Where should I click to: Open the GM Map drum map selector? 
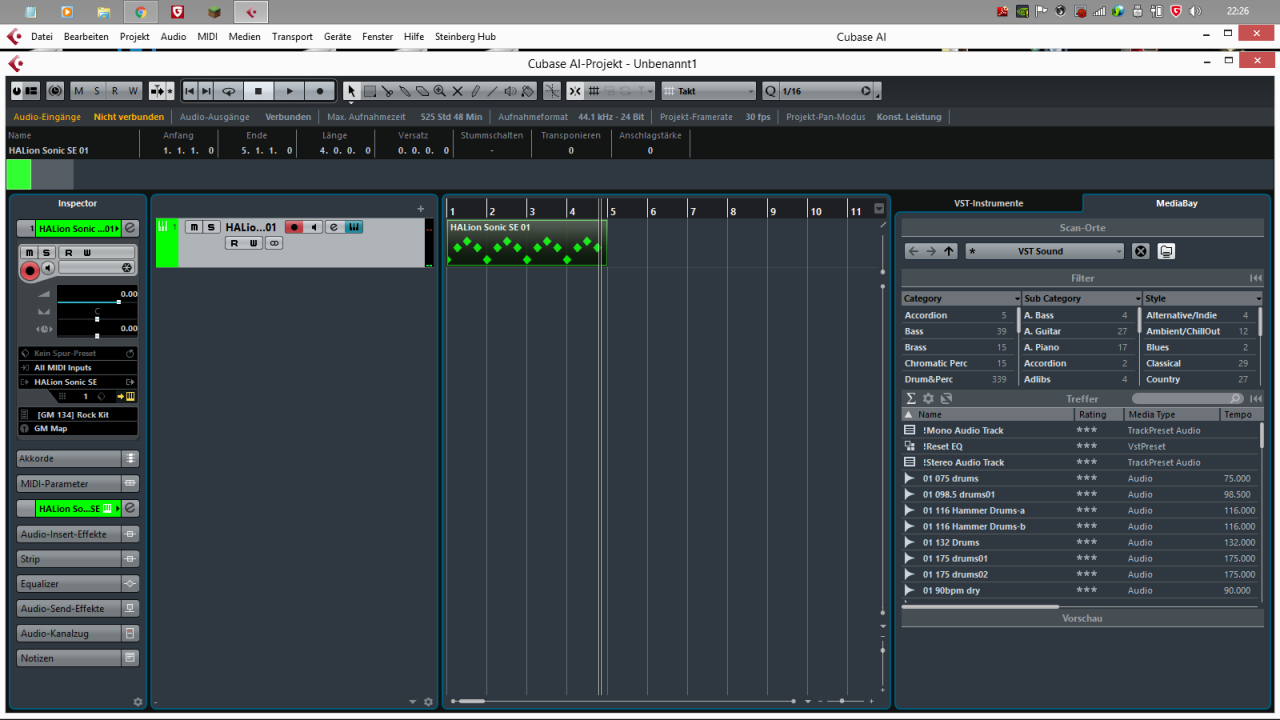(78, 428)
